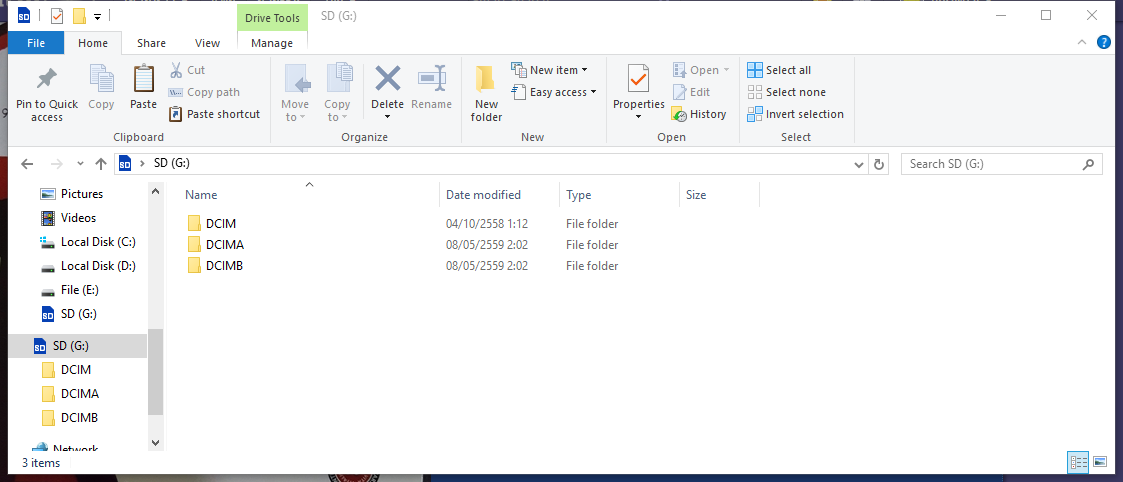Open Customize Quick Access Toolbar dropdown
The height and width of the screenshot is (482, 1123).
pyautogui.click(x=97, y=16)
